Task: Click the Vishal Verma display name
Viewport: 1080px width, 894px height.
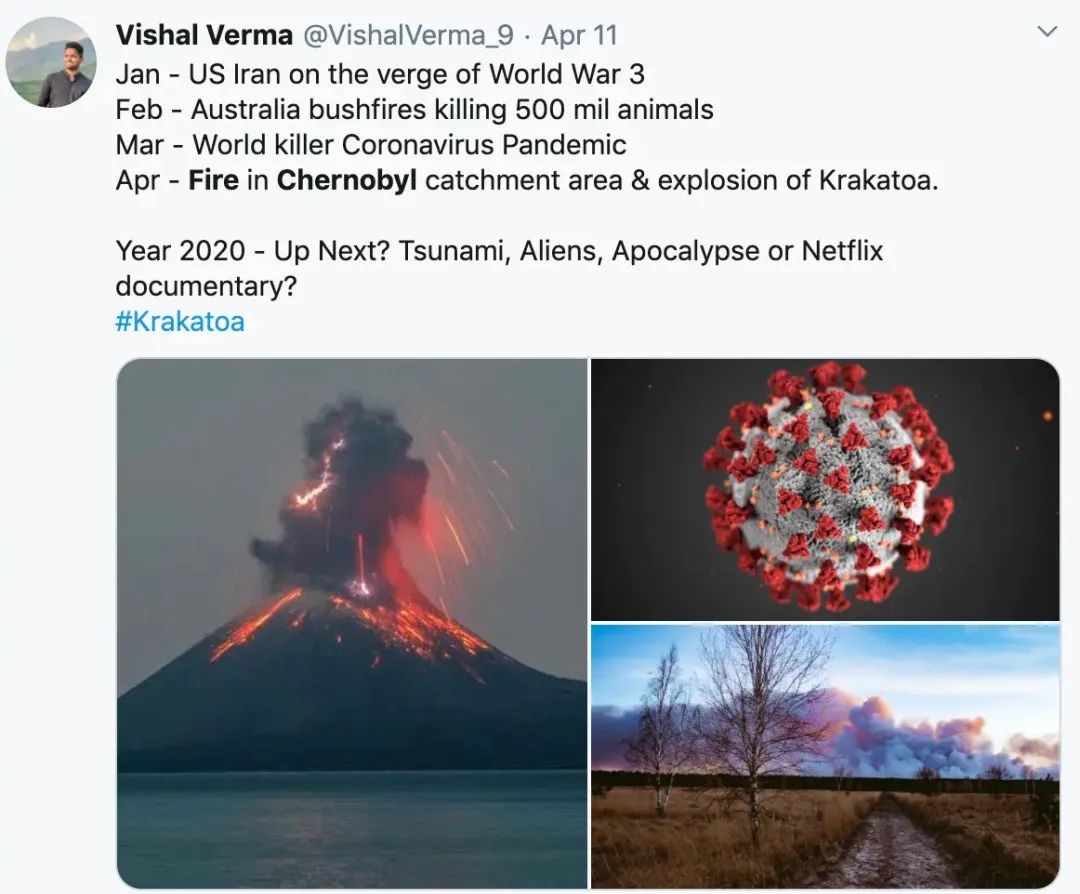Action: 204,36
